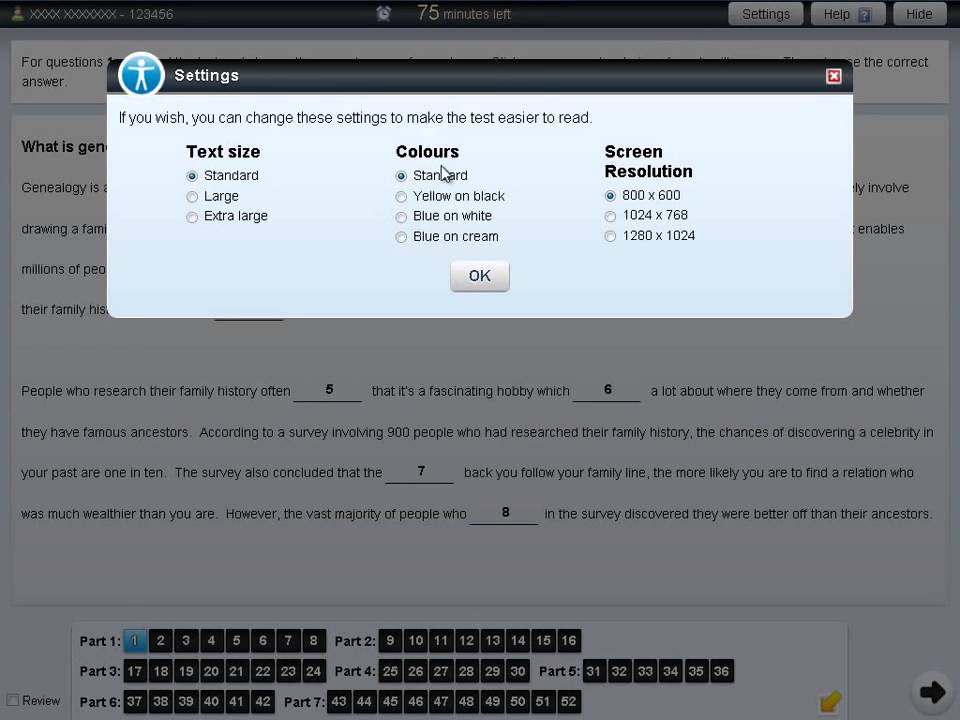This screenshot has height=720, width=960.
Task: Click the accessibility icon in Settings header
Action: click(x=141, y=75)
